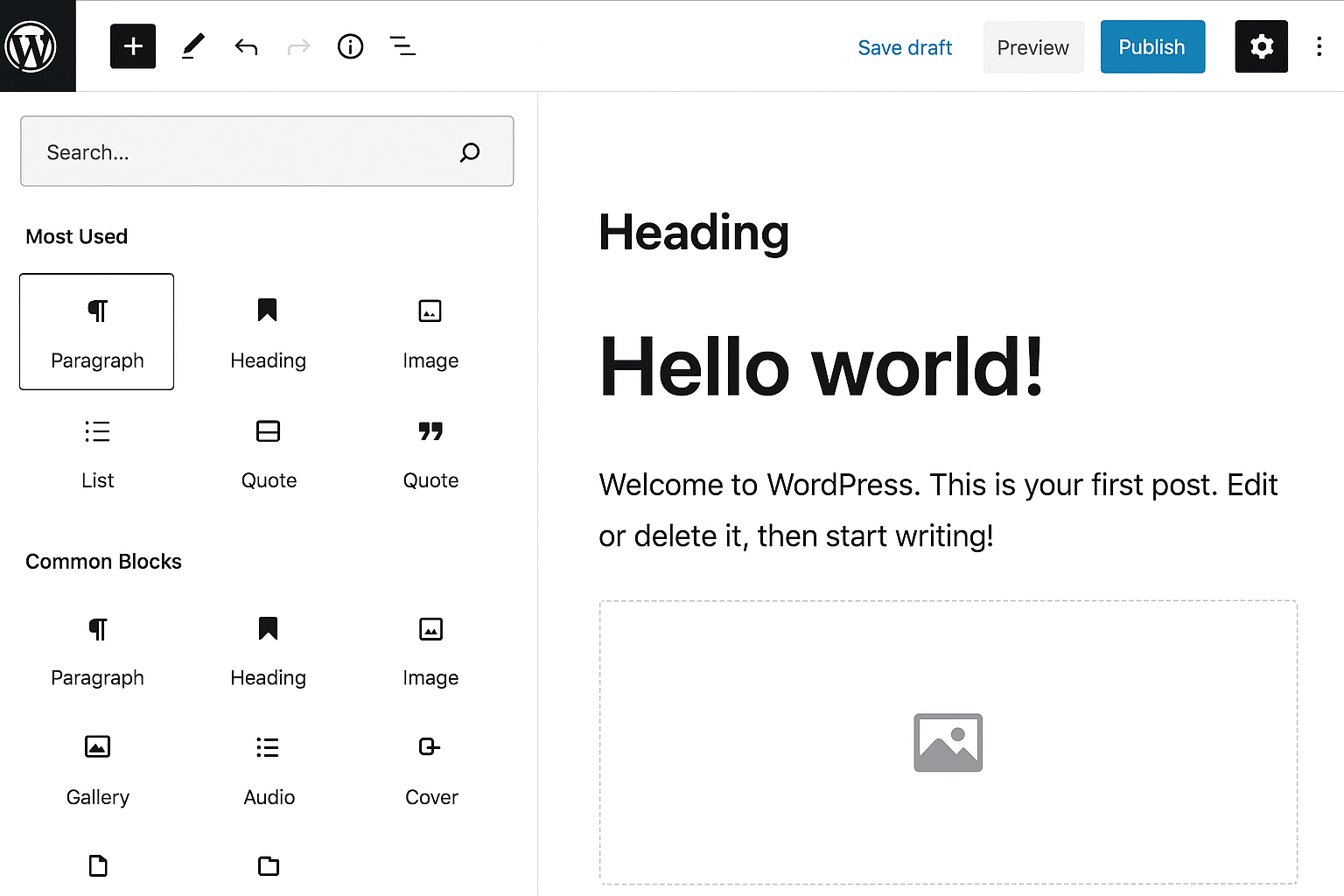Screen dimensions: 1344x896
Task: Open the settings gear panel
Action: point(1261,46)
